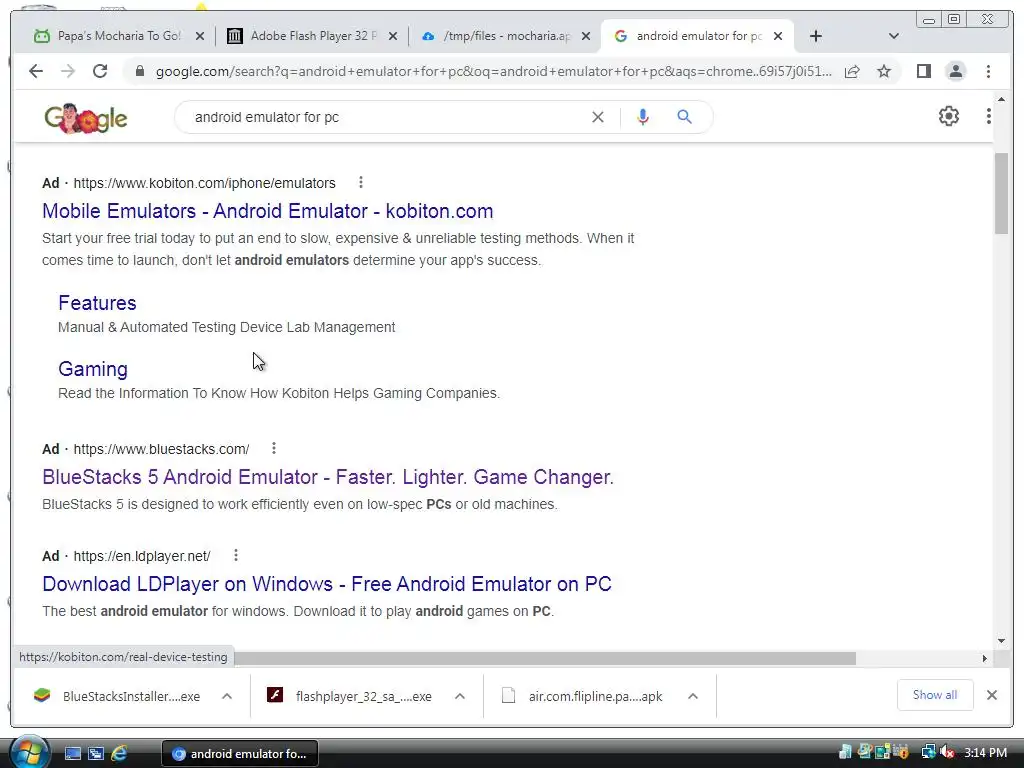Click the scroll right arrow
Screen dimensions: 1024x768
click(985, 658)
